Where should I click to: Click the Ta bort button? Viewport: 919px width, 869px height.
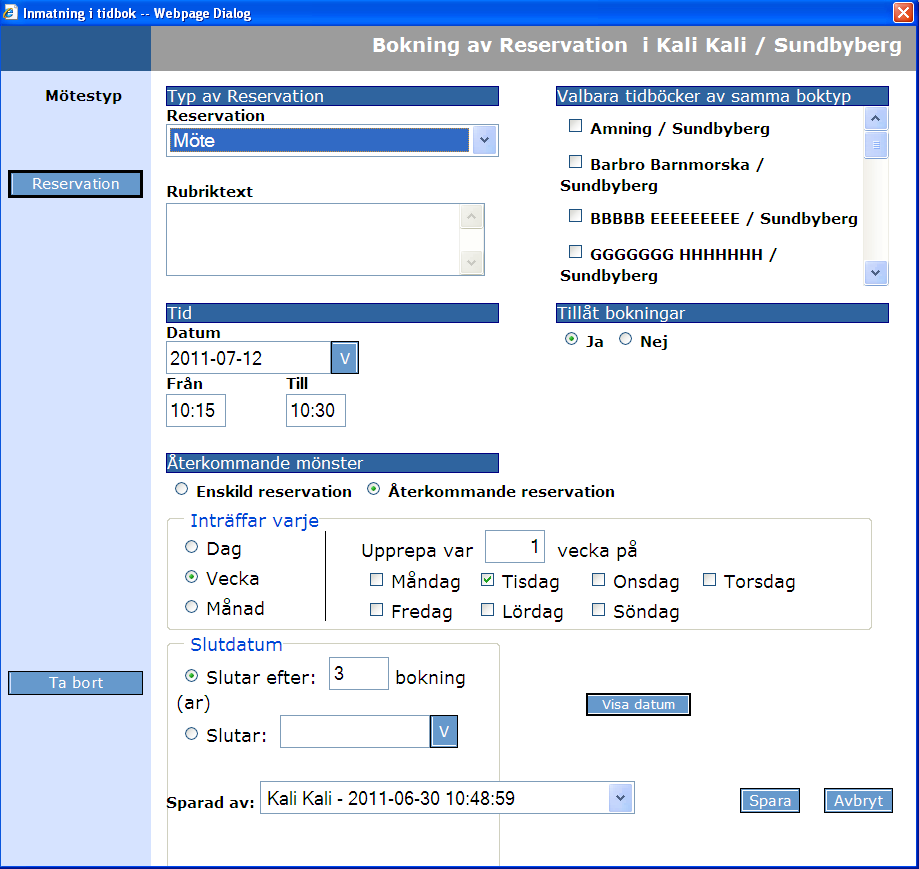click(76, 683)
